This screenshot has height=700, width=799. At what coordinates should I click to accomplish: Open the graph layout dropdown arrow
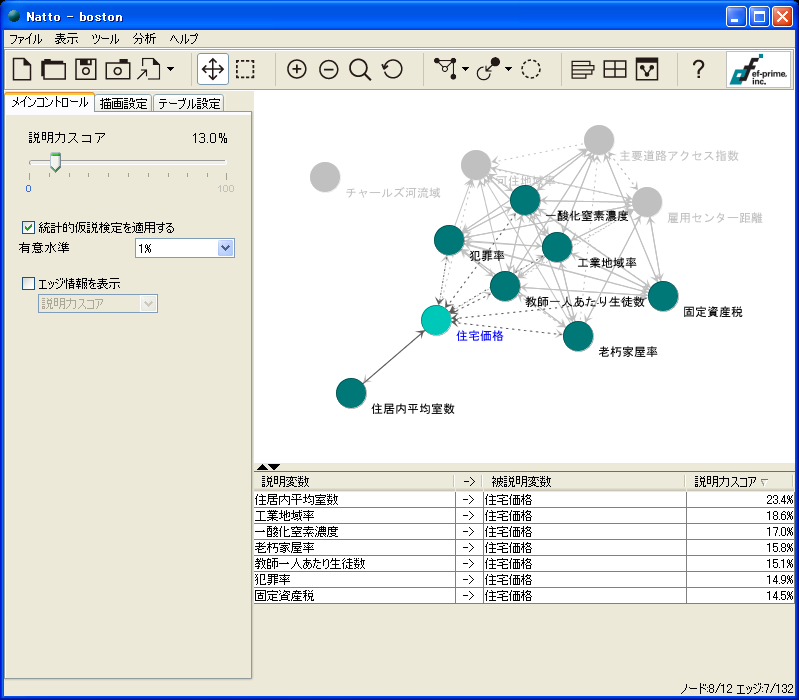pos(466,70)
